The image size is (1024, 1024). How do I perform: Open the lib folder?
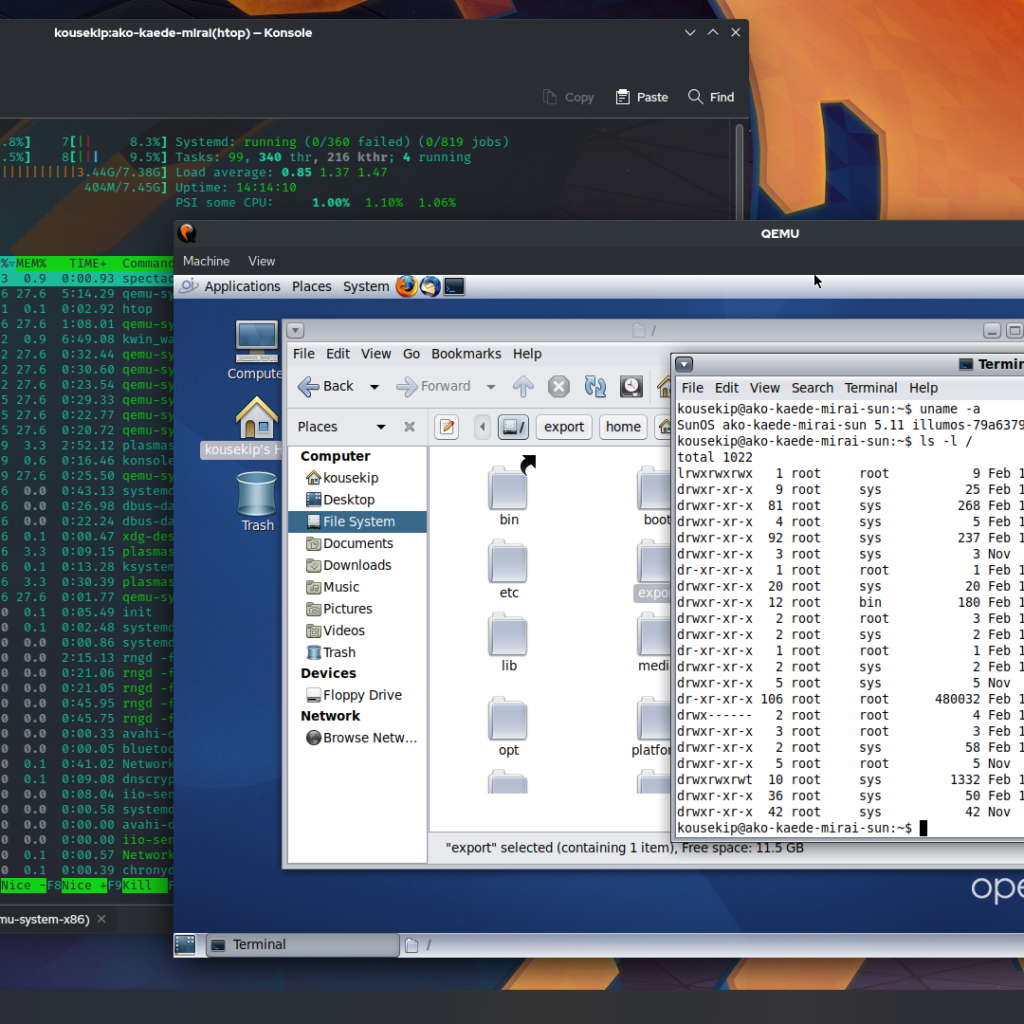(x=509, y=642)
